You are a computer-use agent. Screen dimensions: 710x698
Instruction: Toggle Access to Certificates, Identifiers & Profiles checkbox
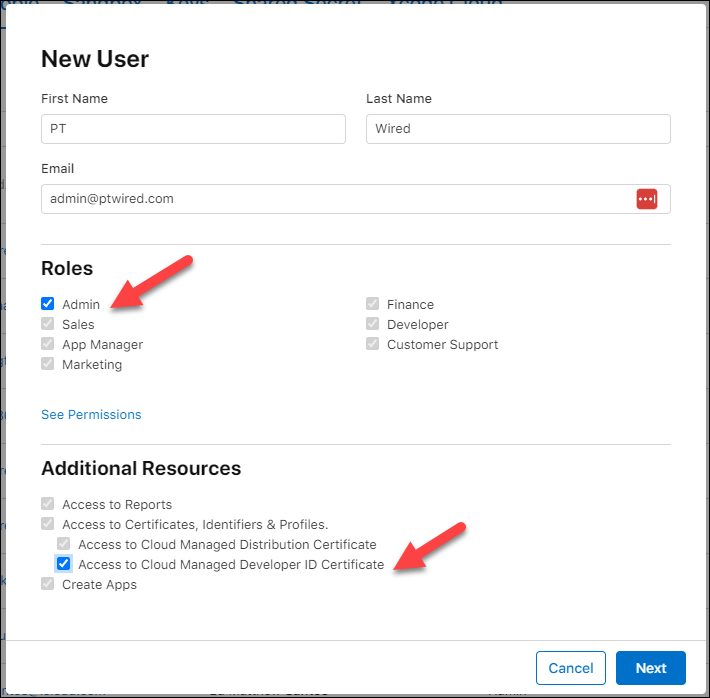pyautogui.click(x=48, y=524)
